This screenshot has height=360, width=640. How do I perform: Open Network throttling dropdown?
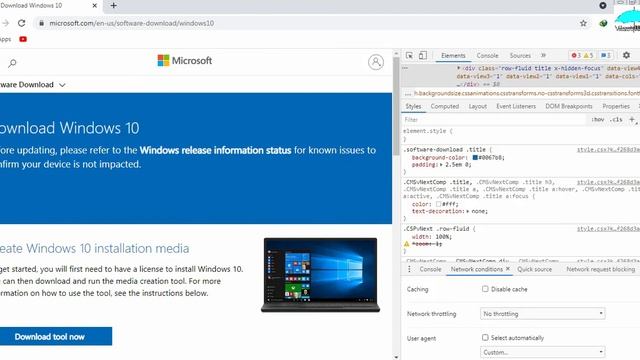pos(542,313)
